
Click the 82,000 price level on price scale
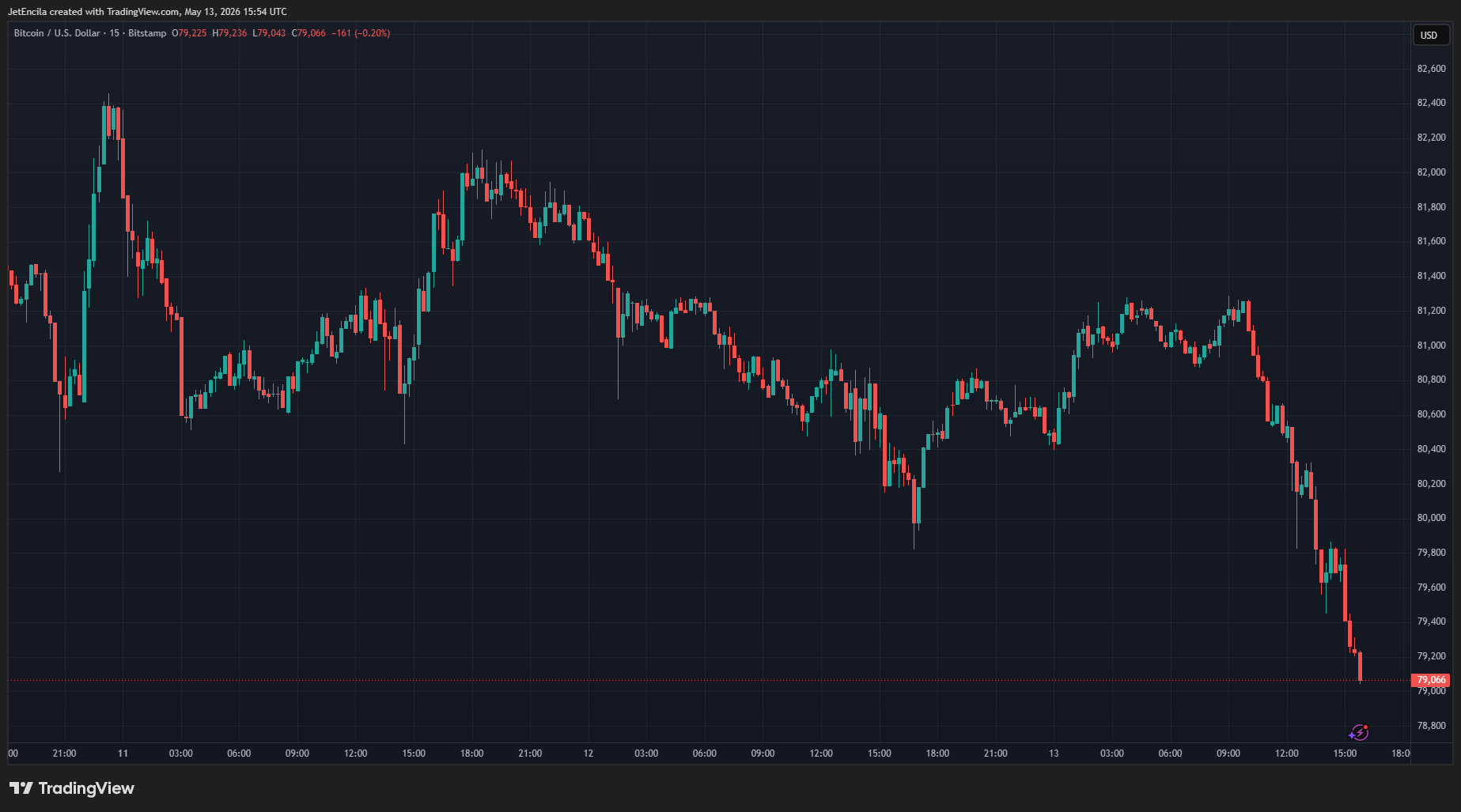(1431, 172)
